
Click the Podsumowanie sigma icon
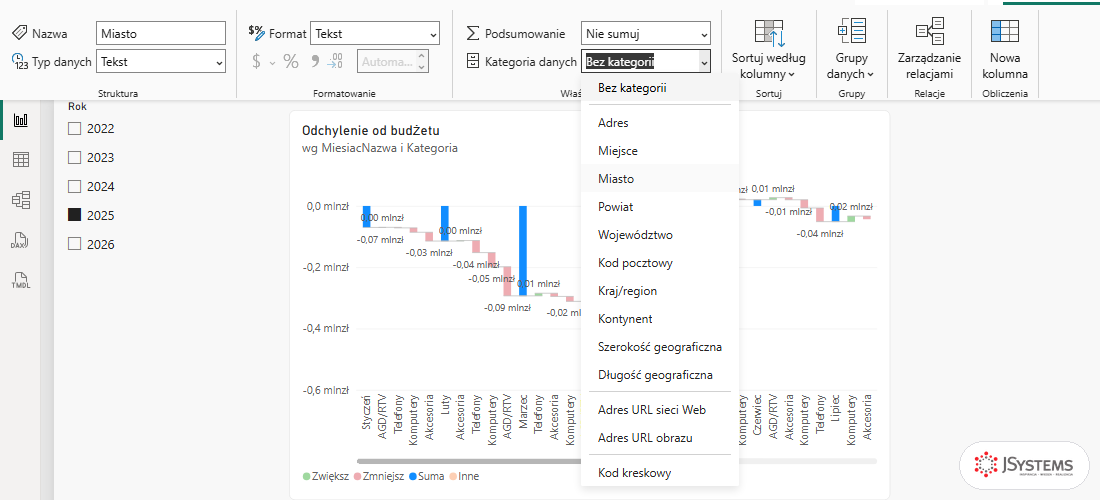pyautogui.click(x=474, y=33)
